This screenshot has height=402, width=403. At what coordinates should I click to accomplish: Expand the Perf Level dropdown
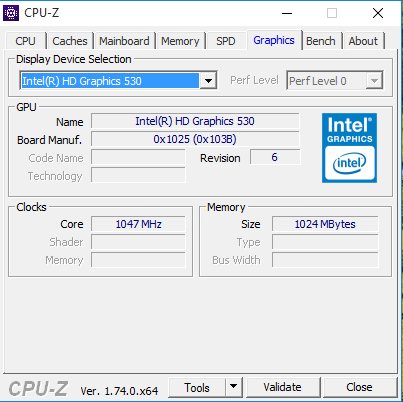pyautogui.click(x=374, y=81)
